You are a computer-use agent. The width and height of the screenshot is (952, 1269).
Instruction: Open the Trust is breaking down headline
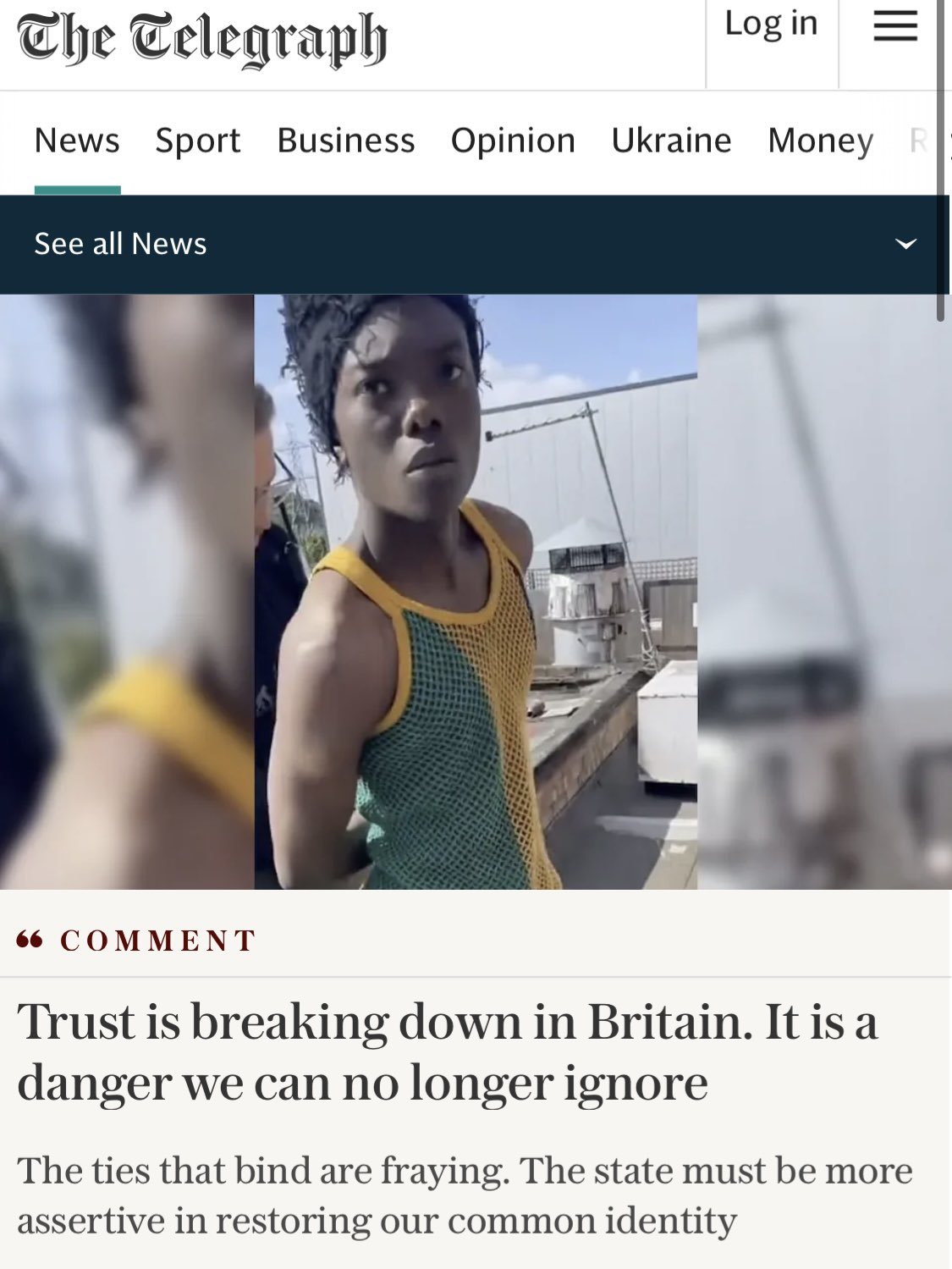448,1051
